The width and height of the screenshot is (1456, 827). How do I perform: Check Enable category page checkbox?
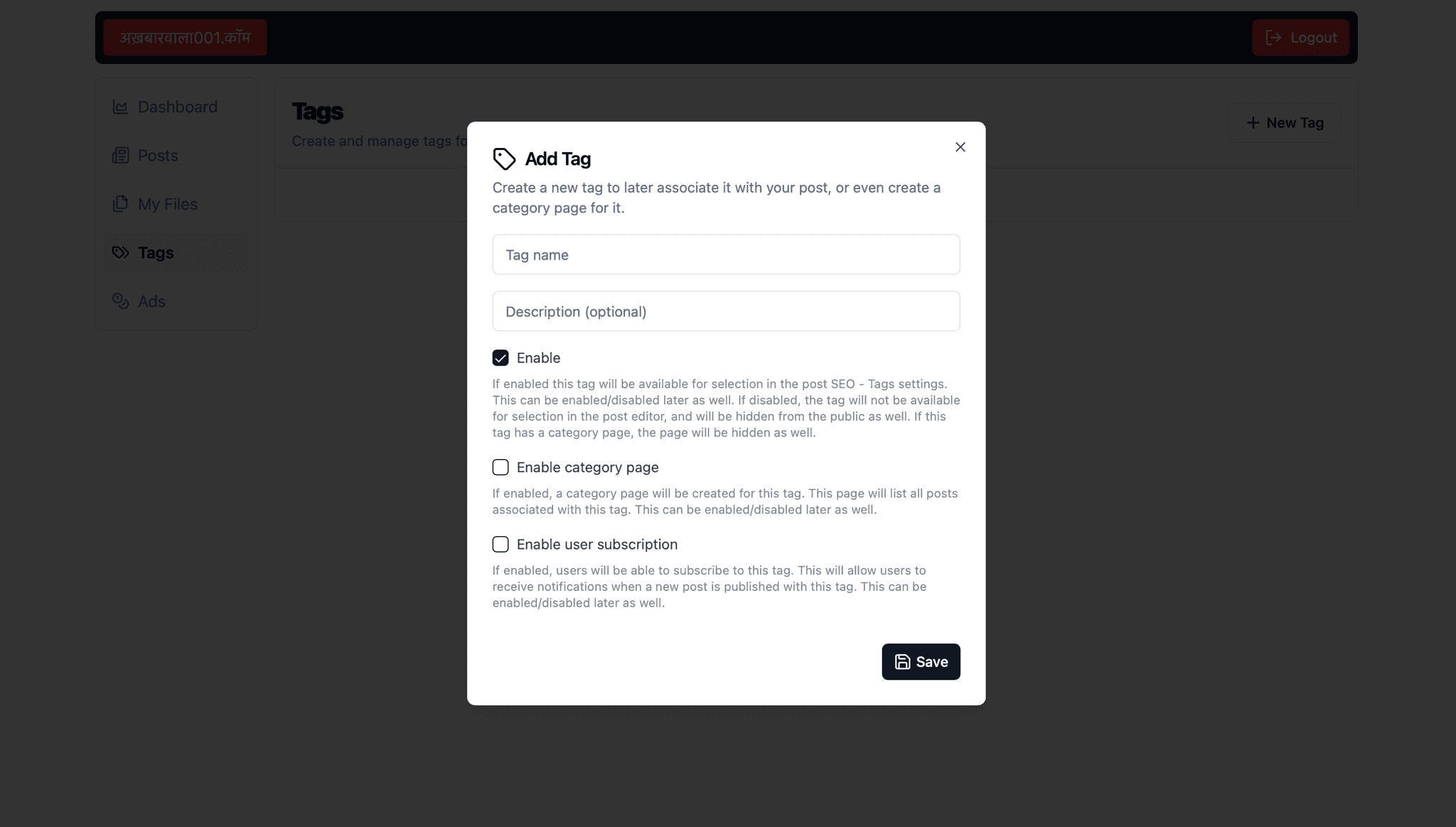[x=500, y=467]
